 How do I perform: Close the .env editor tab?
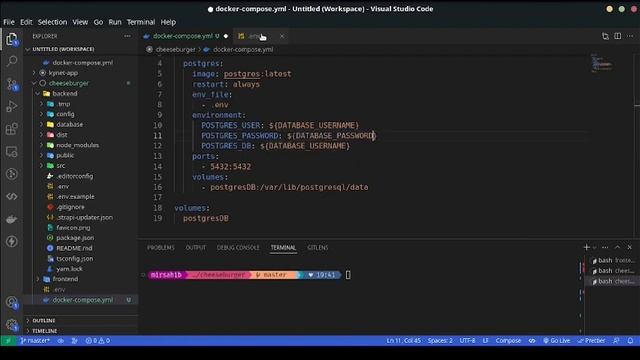(x=282, y=36)
